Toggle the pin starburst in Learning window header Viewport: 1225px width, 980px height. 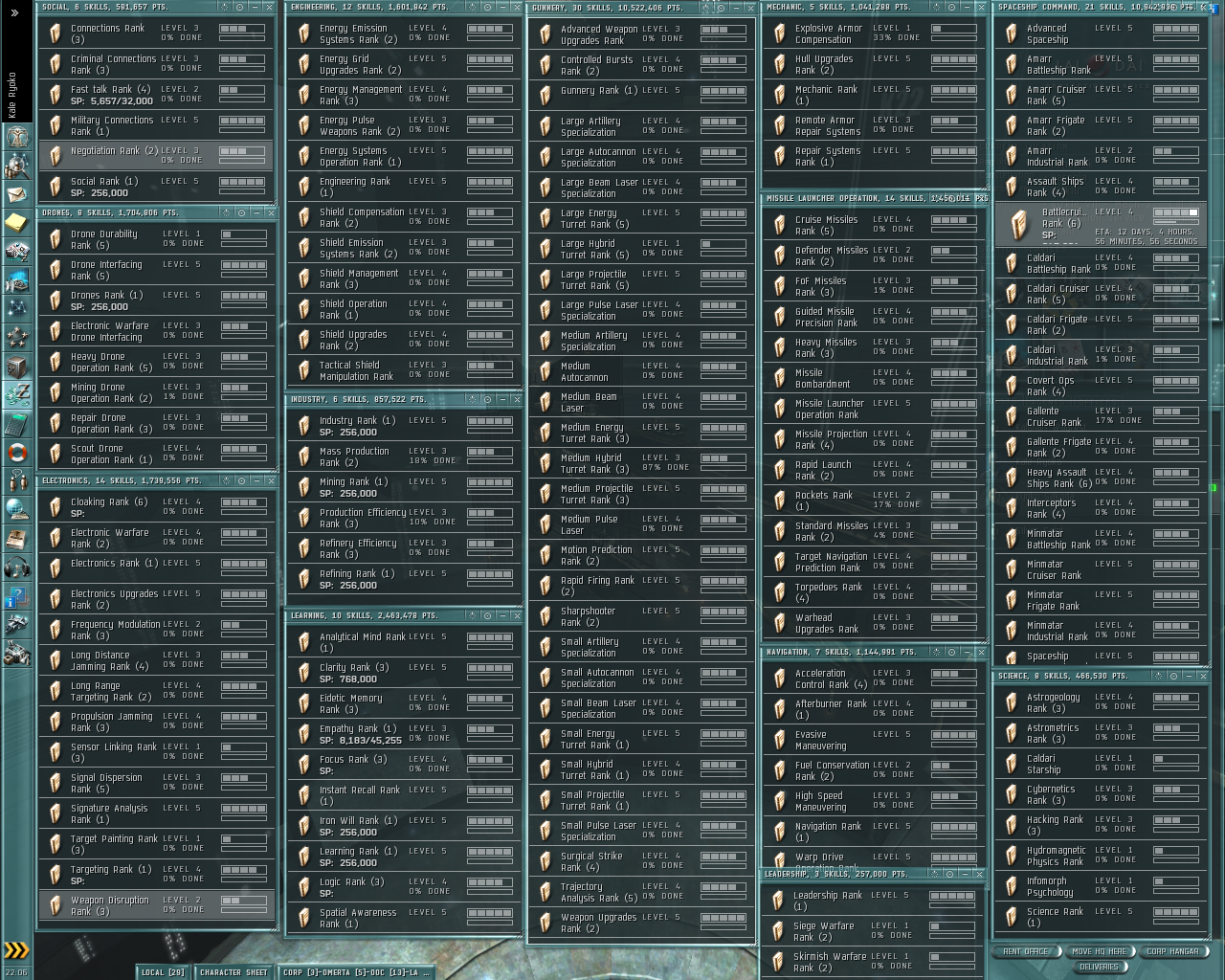pos(471,615)
